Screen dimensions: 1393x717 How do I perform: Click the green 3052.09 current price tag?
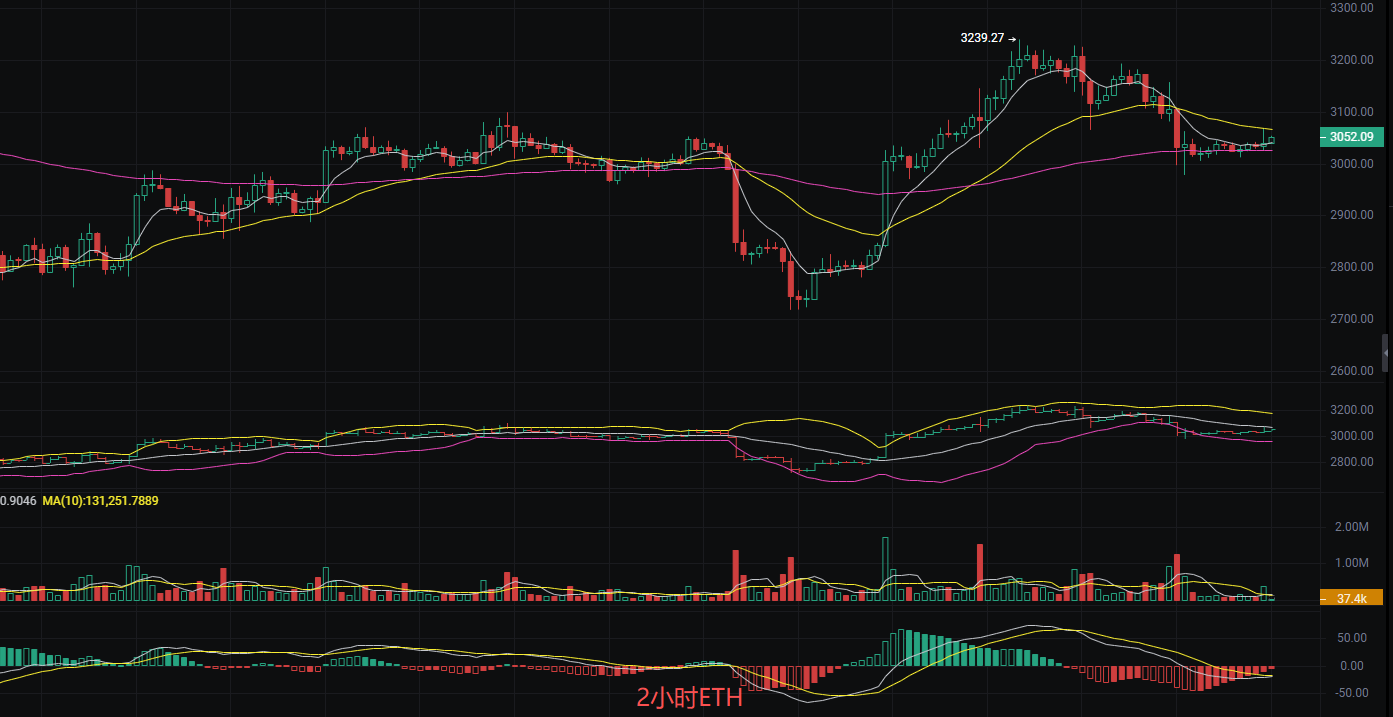[1350, 137]
